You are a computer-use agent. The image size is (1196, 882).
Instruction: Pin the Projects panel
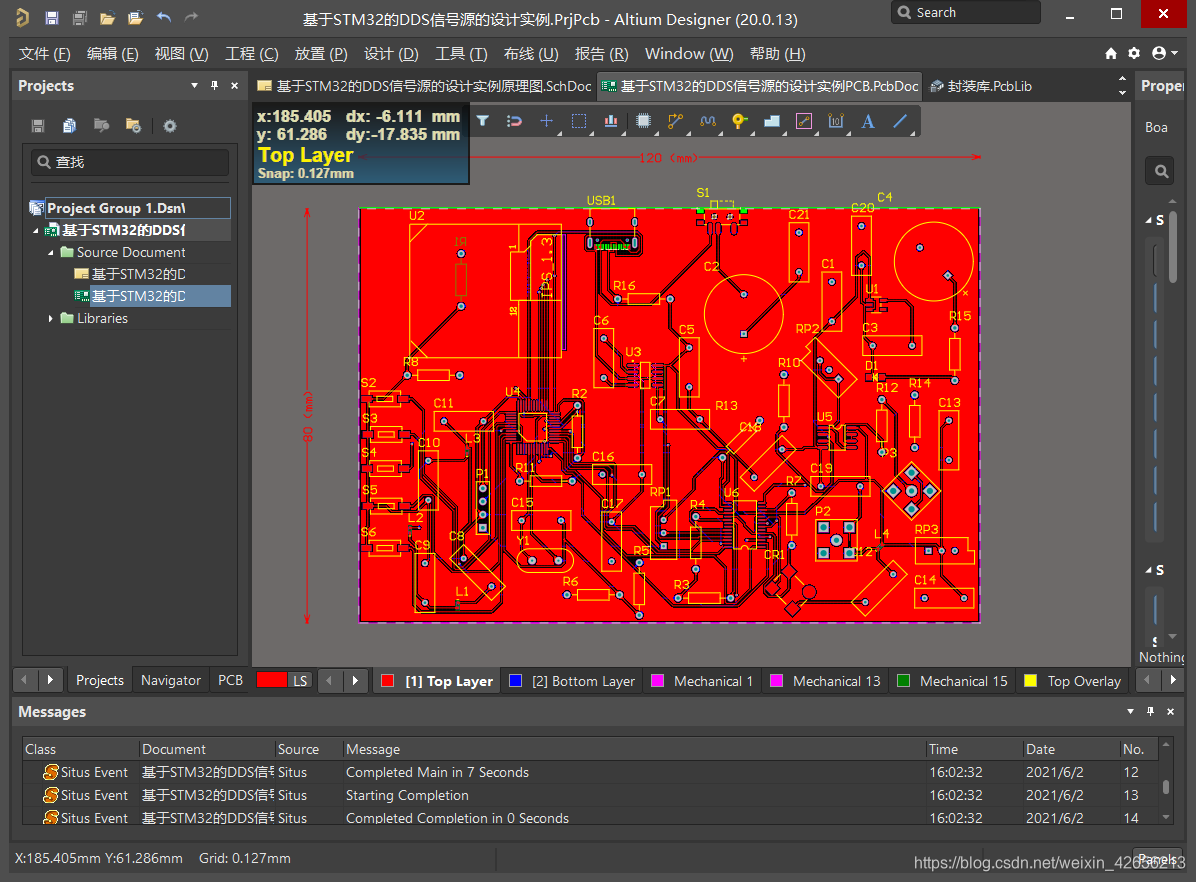214,85
